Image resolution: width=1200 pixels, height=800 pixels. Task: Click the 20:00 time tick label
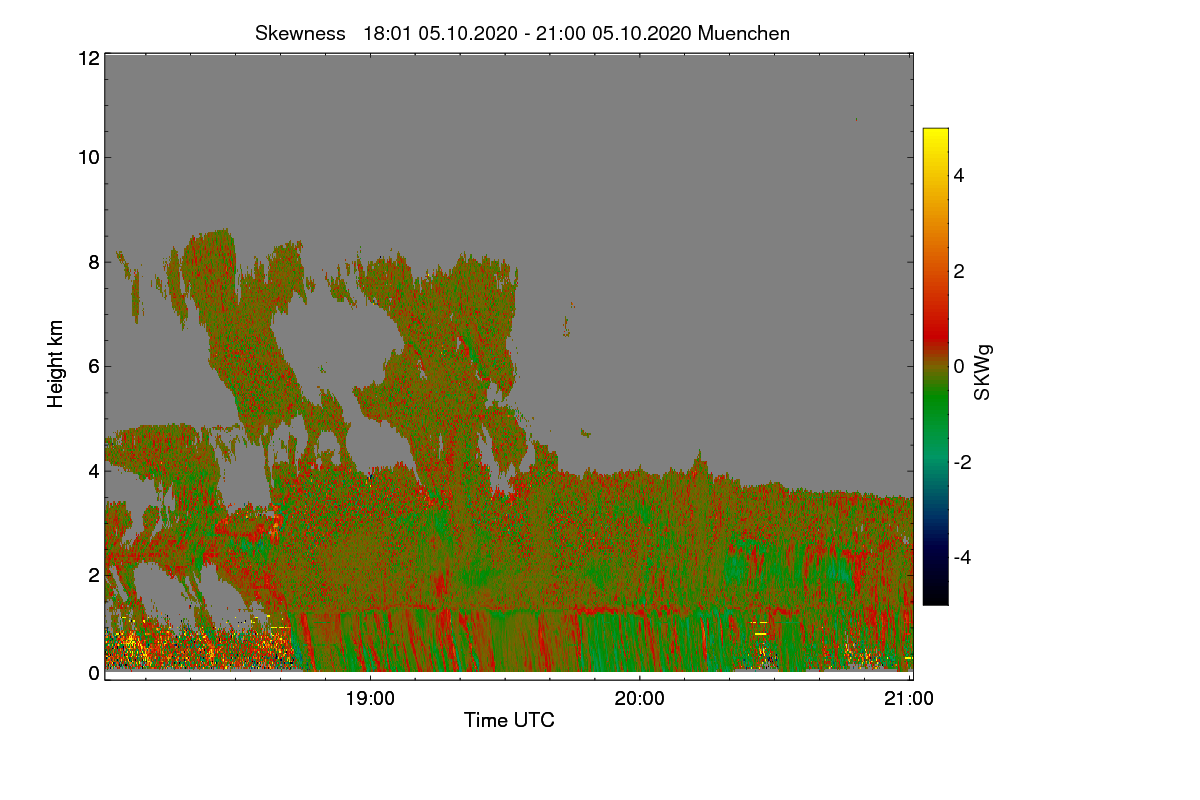pyautogui.click(x=640, y=699)
